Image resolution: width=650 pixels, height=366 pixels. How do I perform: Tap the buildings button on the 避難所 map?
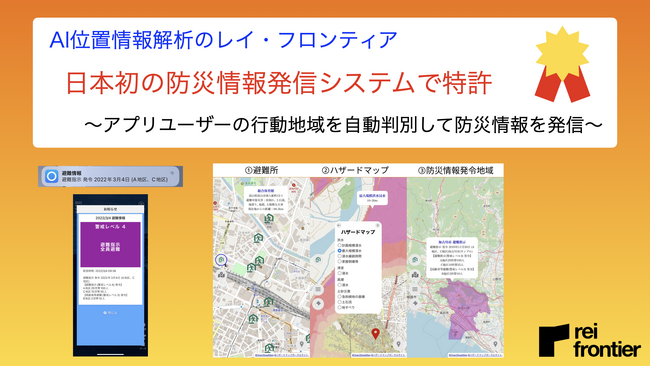click(x=221, y=274)
